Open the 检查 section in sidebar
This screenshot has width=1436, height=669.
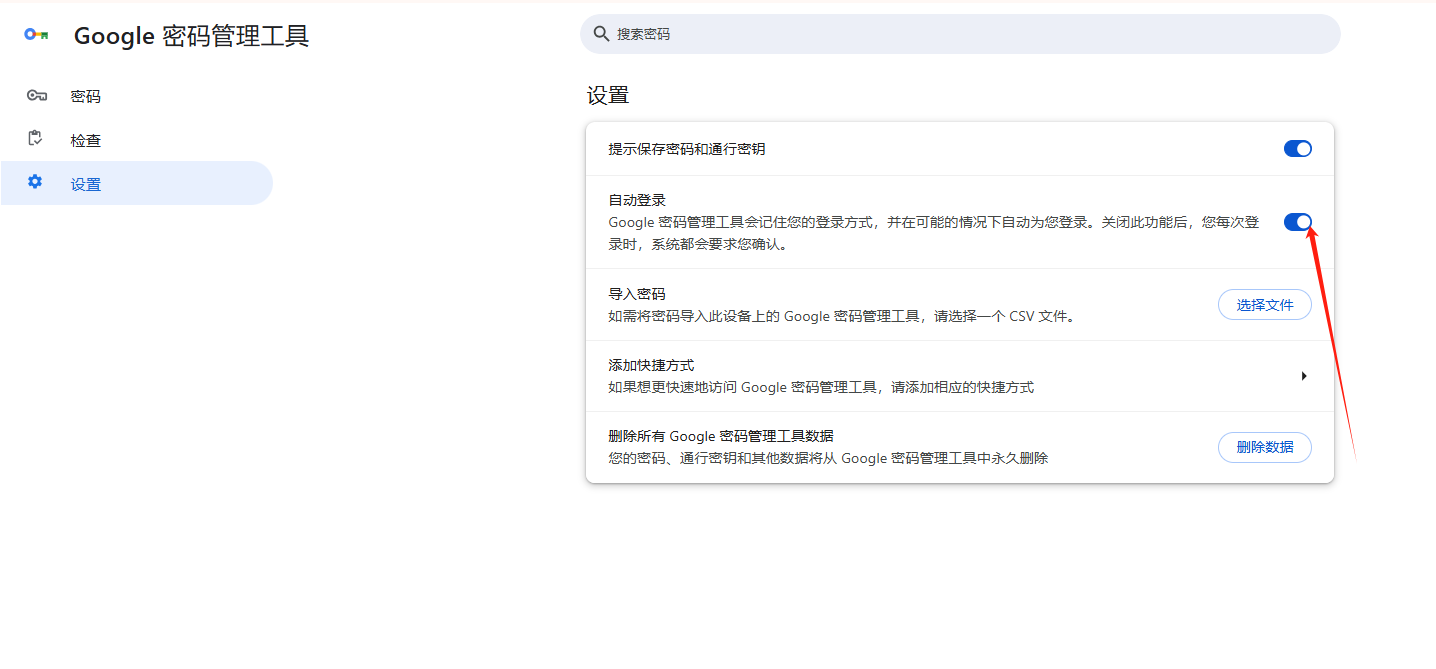point(136,140)
